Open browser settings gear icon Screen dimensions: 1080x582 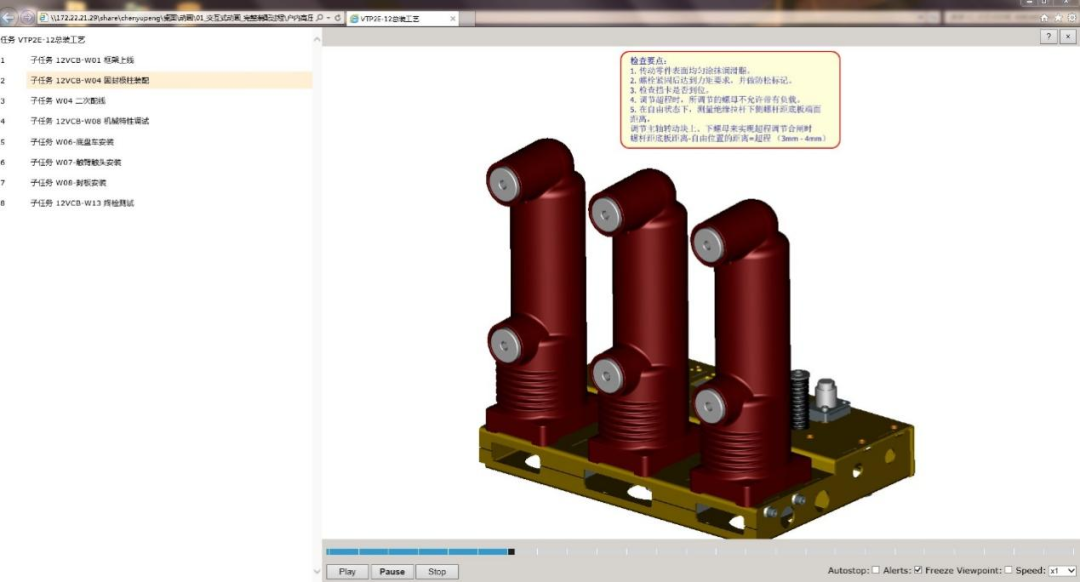point(1070,18)
